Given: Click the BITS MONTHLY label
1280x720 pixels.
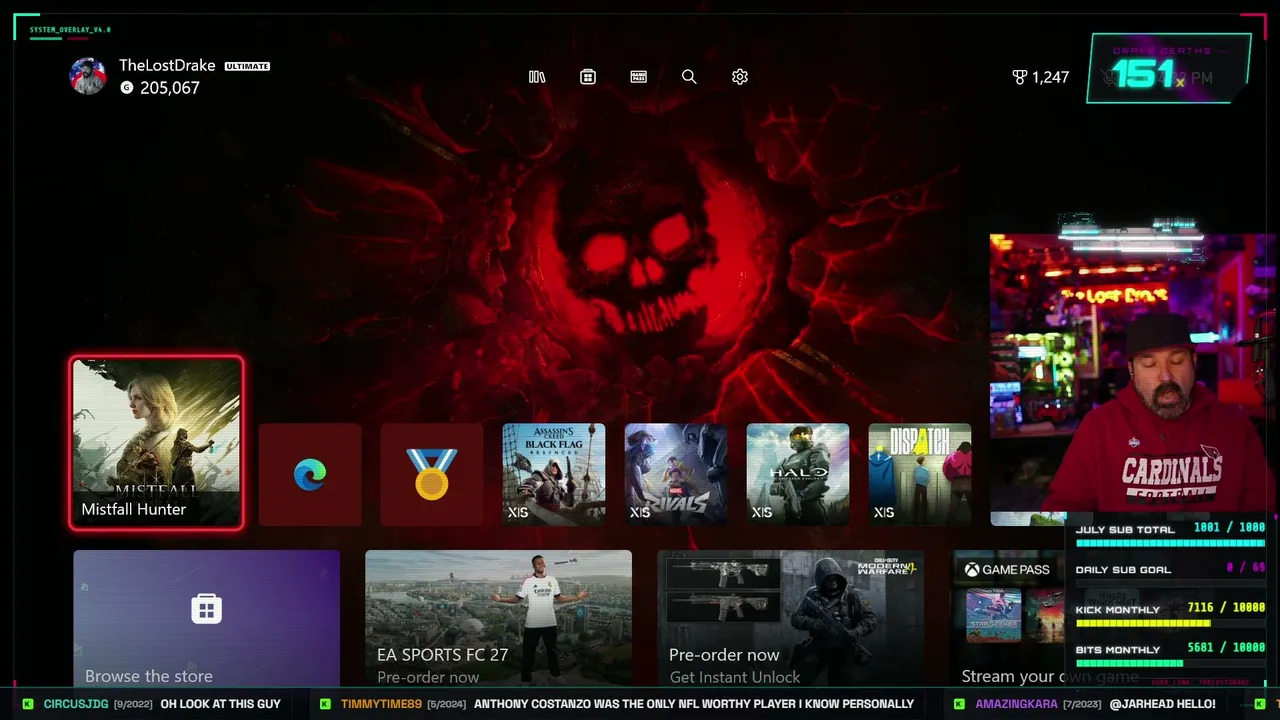Looking at the screenshot, I should 1118,650.
